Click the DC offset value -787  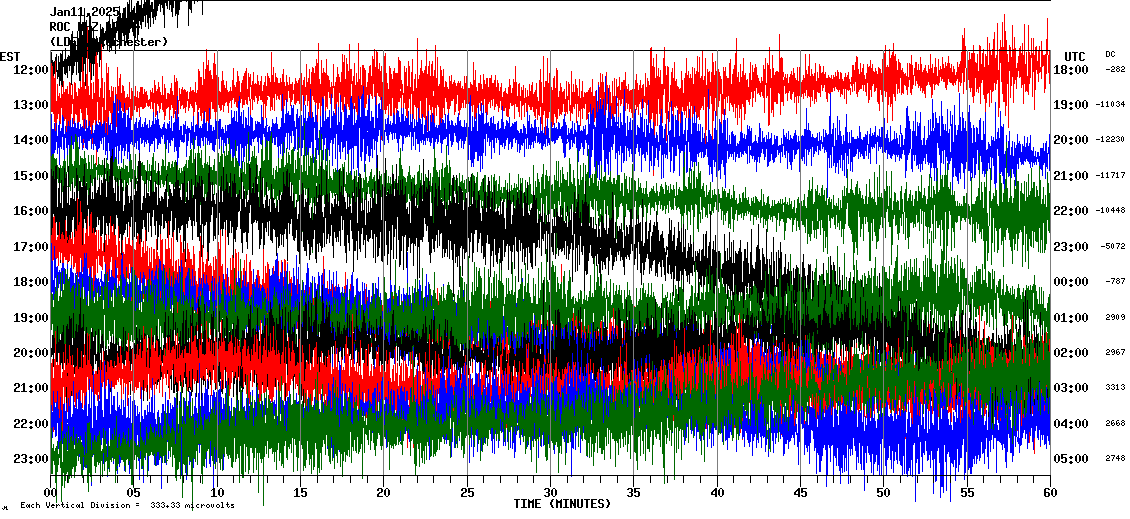(1114, 282)
